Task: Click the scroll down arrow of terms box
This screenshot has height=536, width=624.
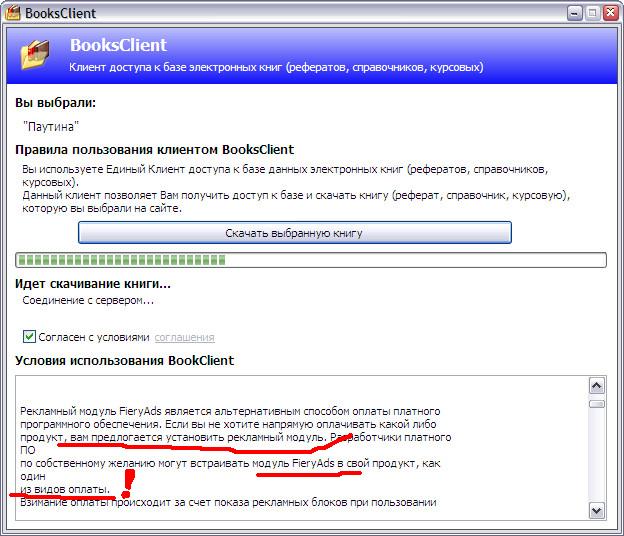Action: point(597,511)
